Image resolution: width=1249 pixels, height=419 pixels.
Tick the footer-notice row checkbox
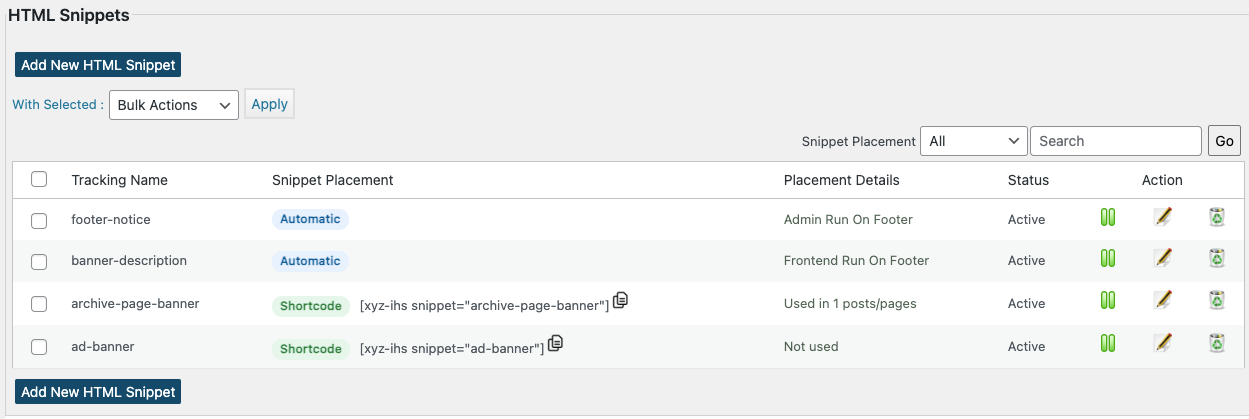(39, 221)
